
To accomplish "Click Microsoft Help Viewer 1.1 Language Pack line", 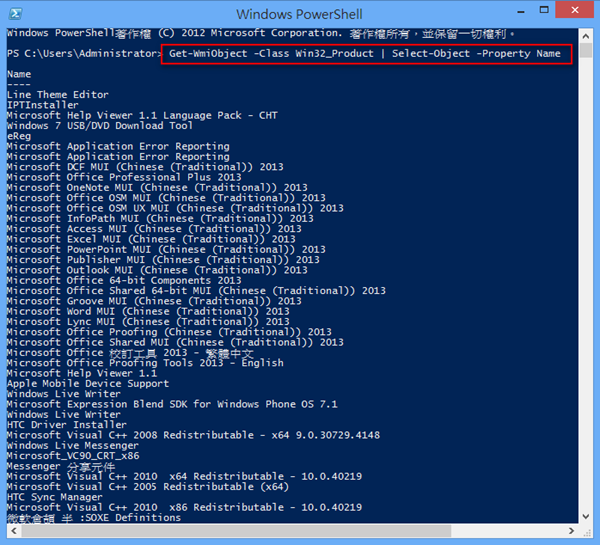I will (142, 115).
